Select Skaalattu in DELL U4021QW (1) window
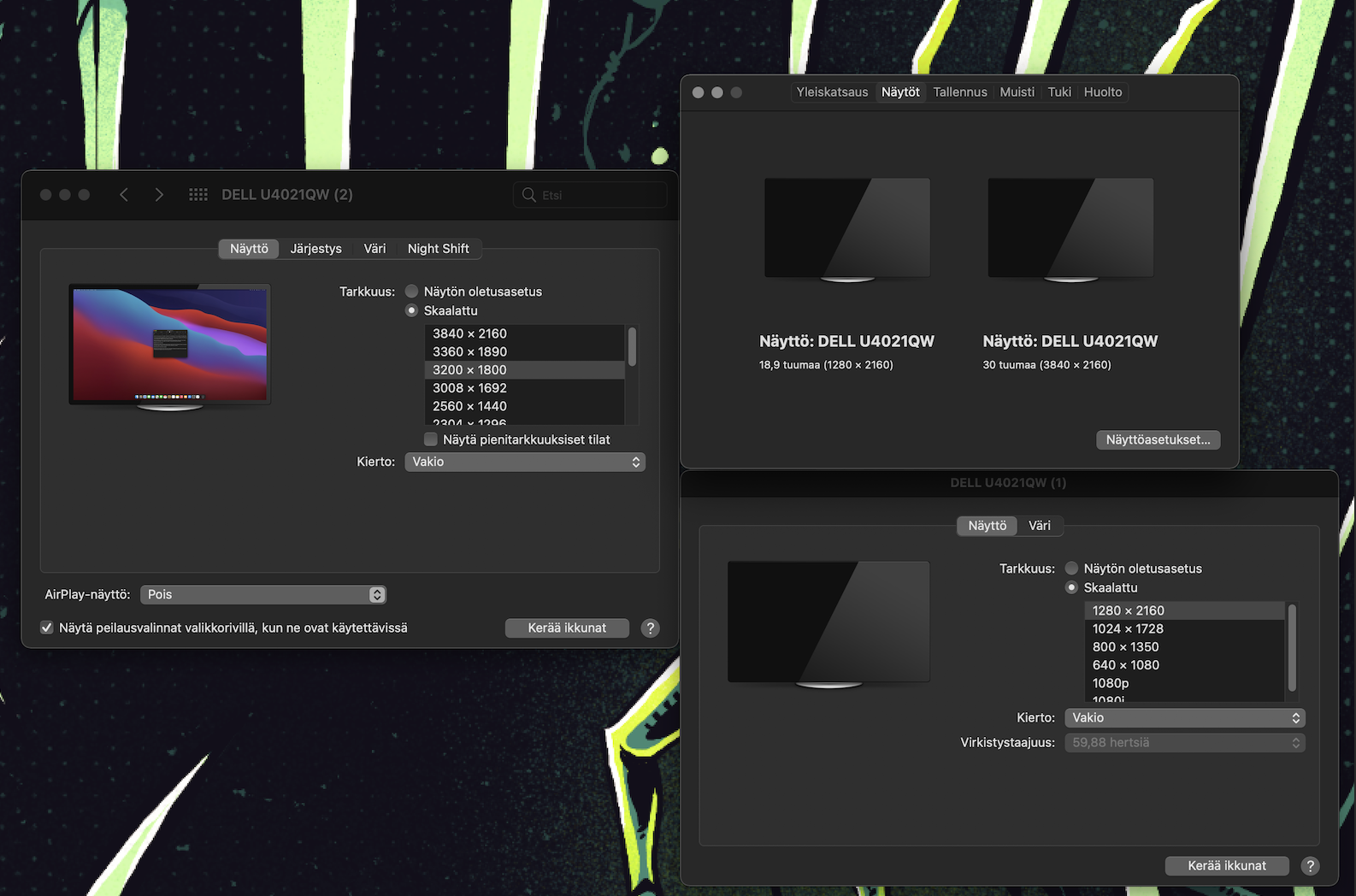Screen dimensions: 1356x896 (1072, 587)
